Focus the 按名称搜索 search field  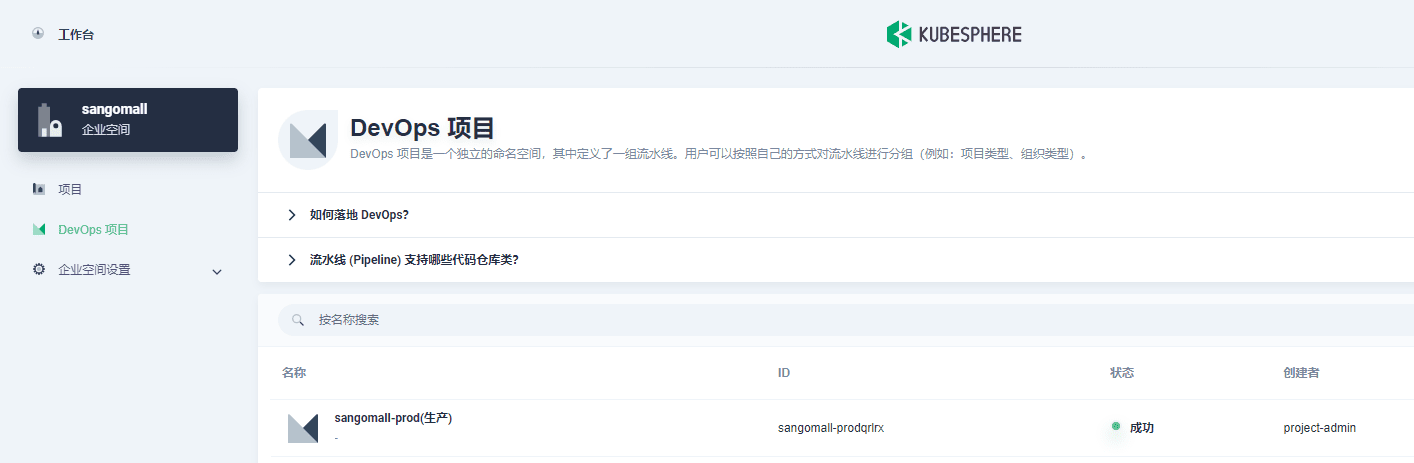(845, 320)
